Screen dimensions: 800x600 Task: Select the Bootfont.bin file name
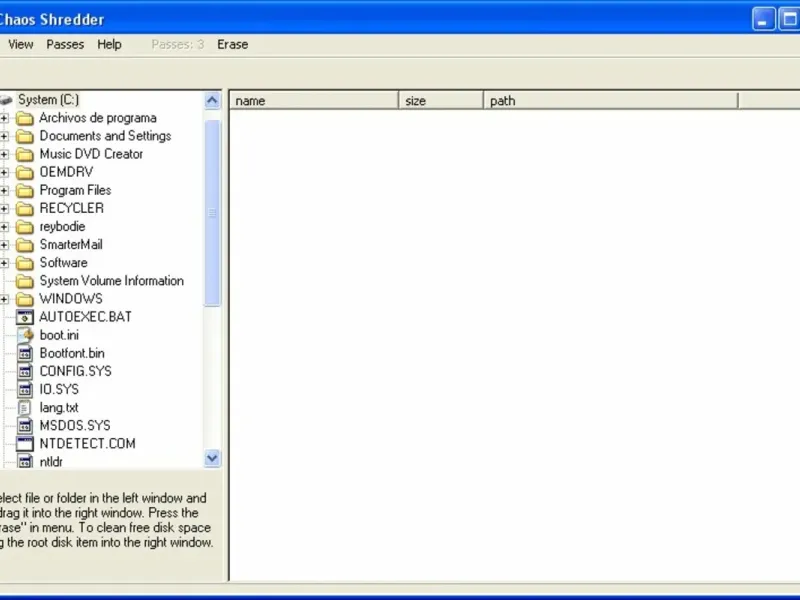tap(72, 353)
